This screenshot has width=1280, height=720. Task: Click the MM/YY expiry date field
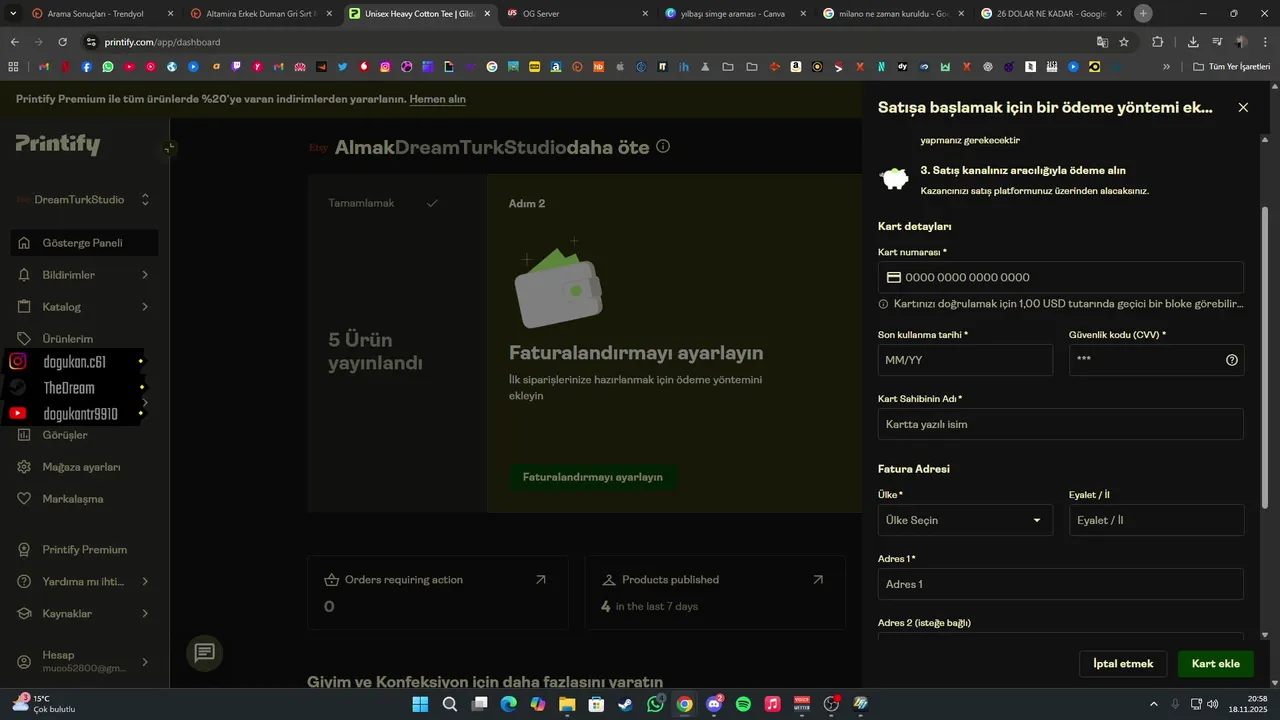(x=965, y=360)
